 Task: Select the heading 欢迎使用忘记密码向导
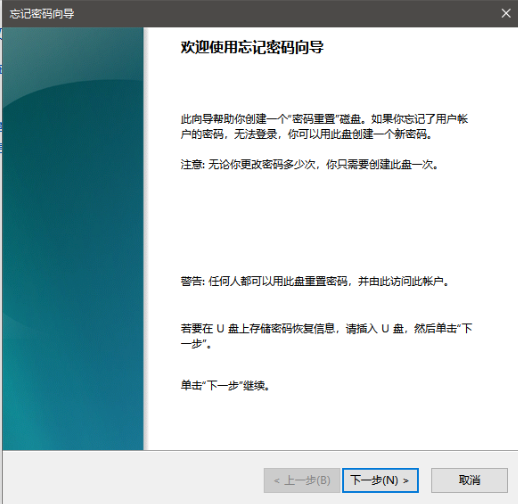click(x=252, y=47)
